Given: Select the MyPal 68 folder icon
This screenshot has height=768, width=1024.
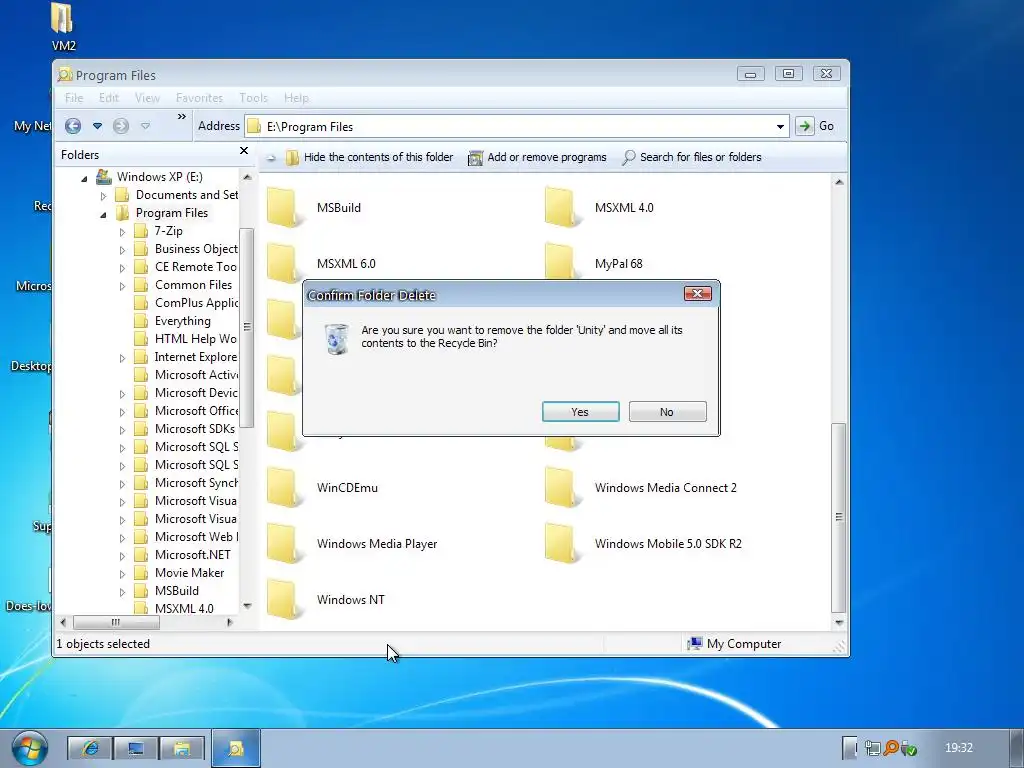Looking at the screenshot, I should click(561, 261).
